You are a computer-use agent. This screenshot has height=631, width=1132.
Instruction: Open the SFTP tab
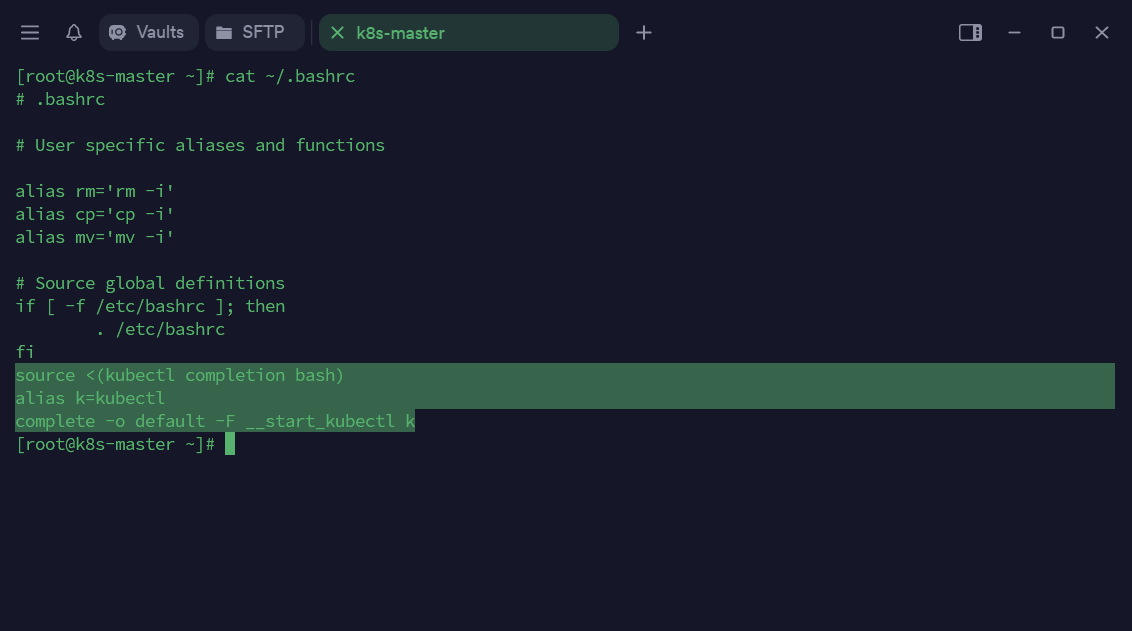point(254,32)
